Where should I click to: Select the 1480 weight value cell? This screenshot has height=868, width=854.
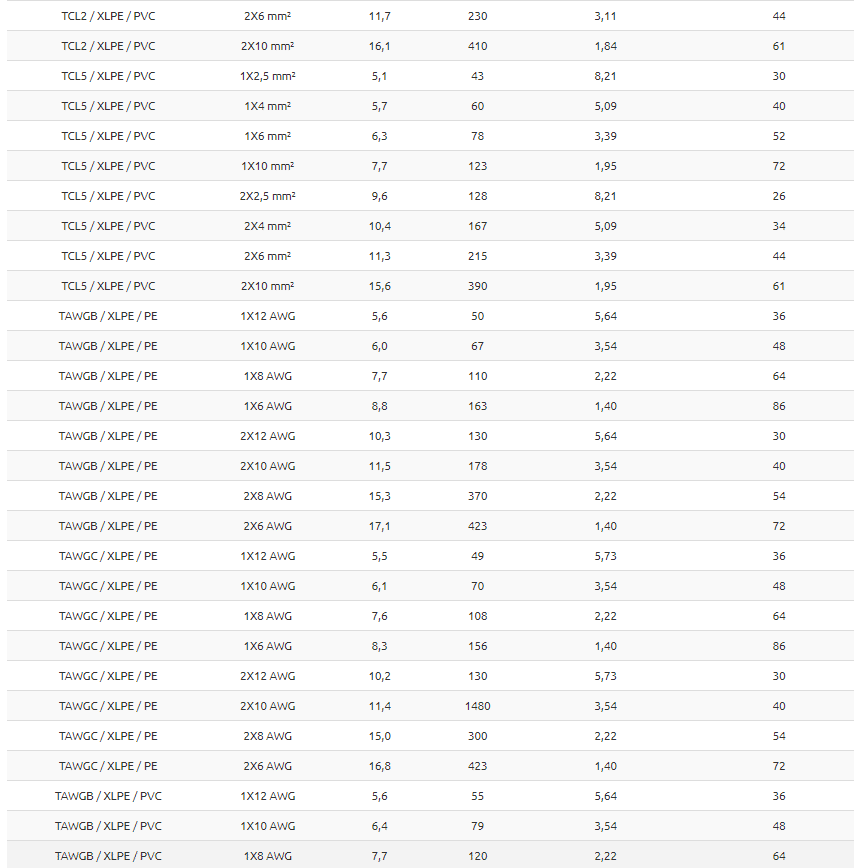click(x=477, y=706)
